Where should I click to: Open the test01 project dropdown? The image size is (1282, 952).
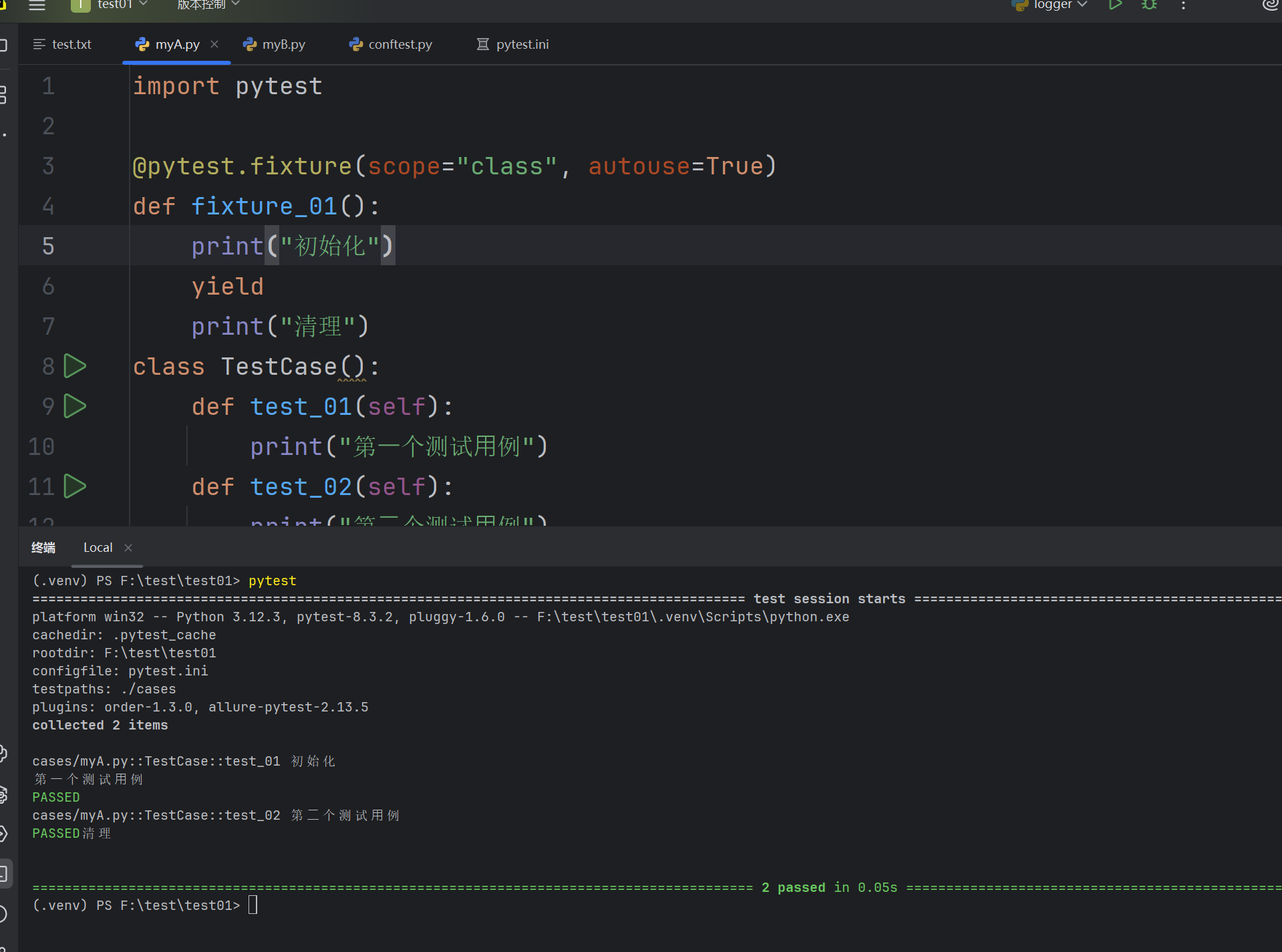[x=110, y=5]
